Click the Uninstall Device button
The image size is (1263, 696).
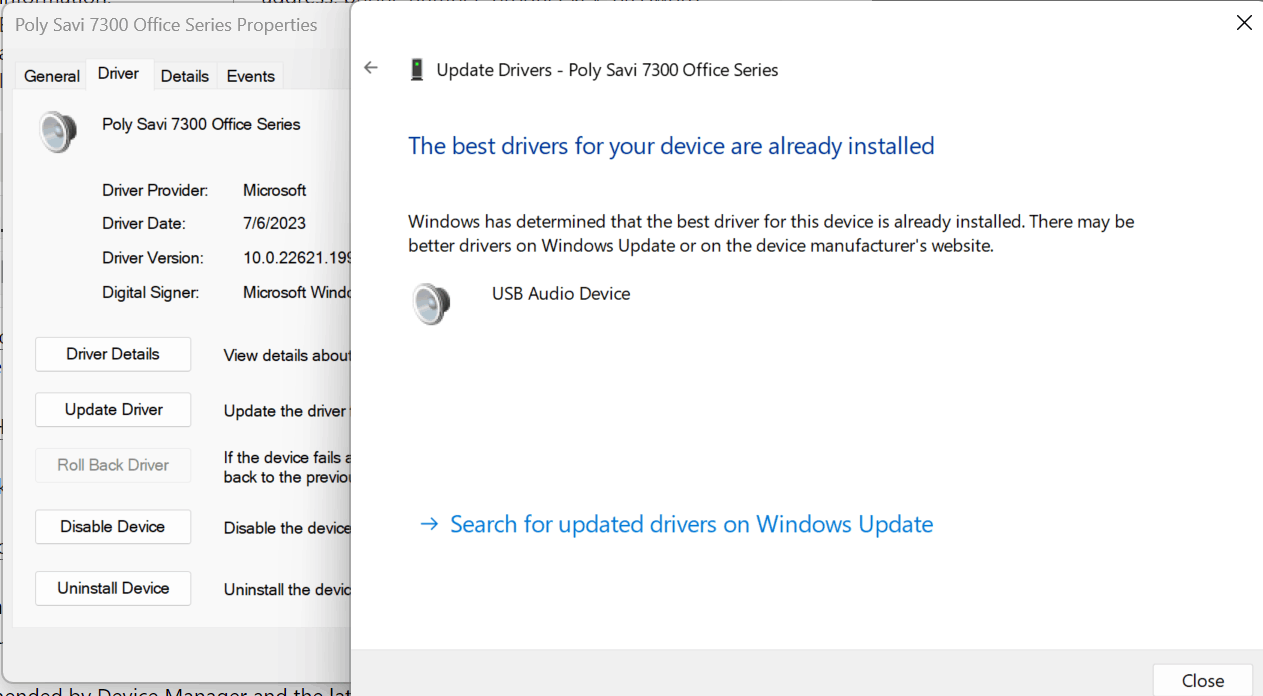pyautogui.click(x=113, y=588)
